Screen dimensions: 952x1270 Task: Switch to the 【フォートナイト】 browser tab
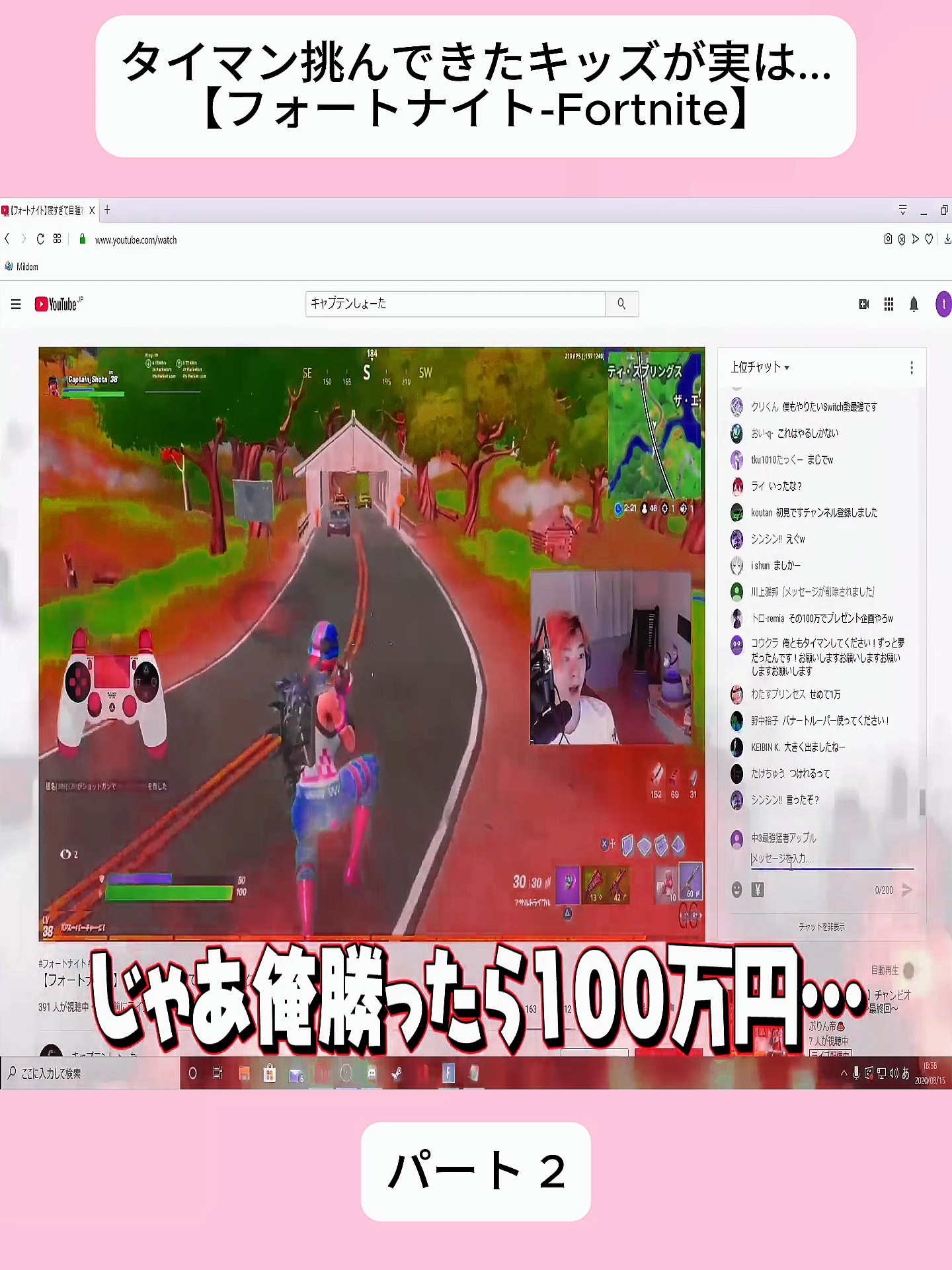tap(46, 210)
